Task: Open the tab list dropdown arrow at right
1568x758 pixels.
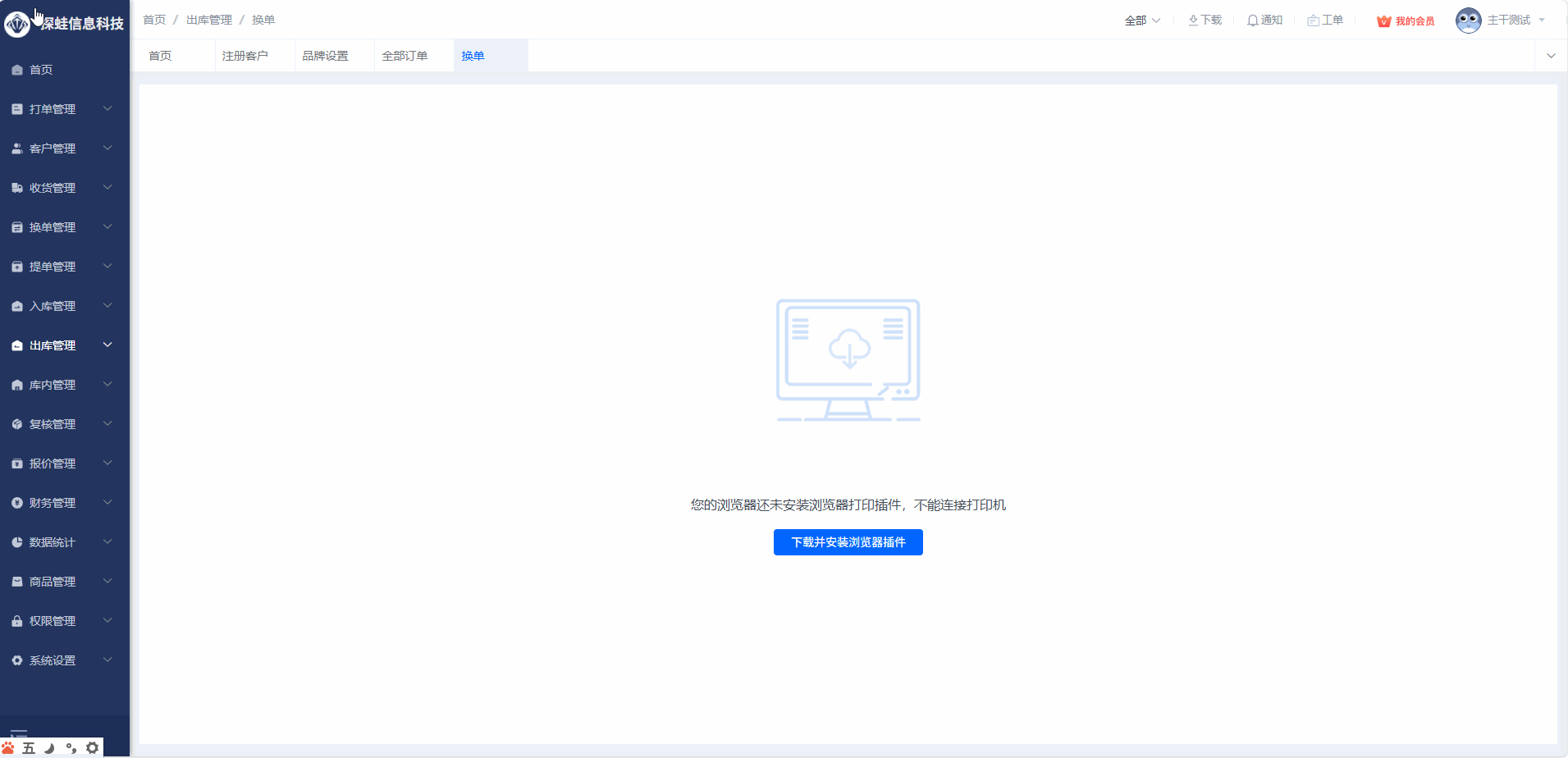Action: coord(1551,56)
